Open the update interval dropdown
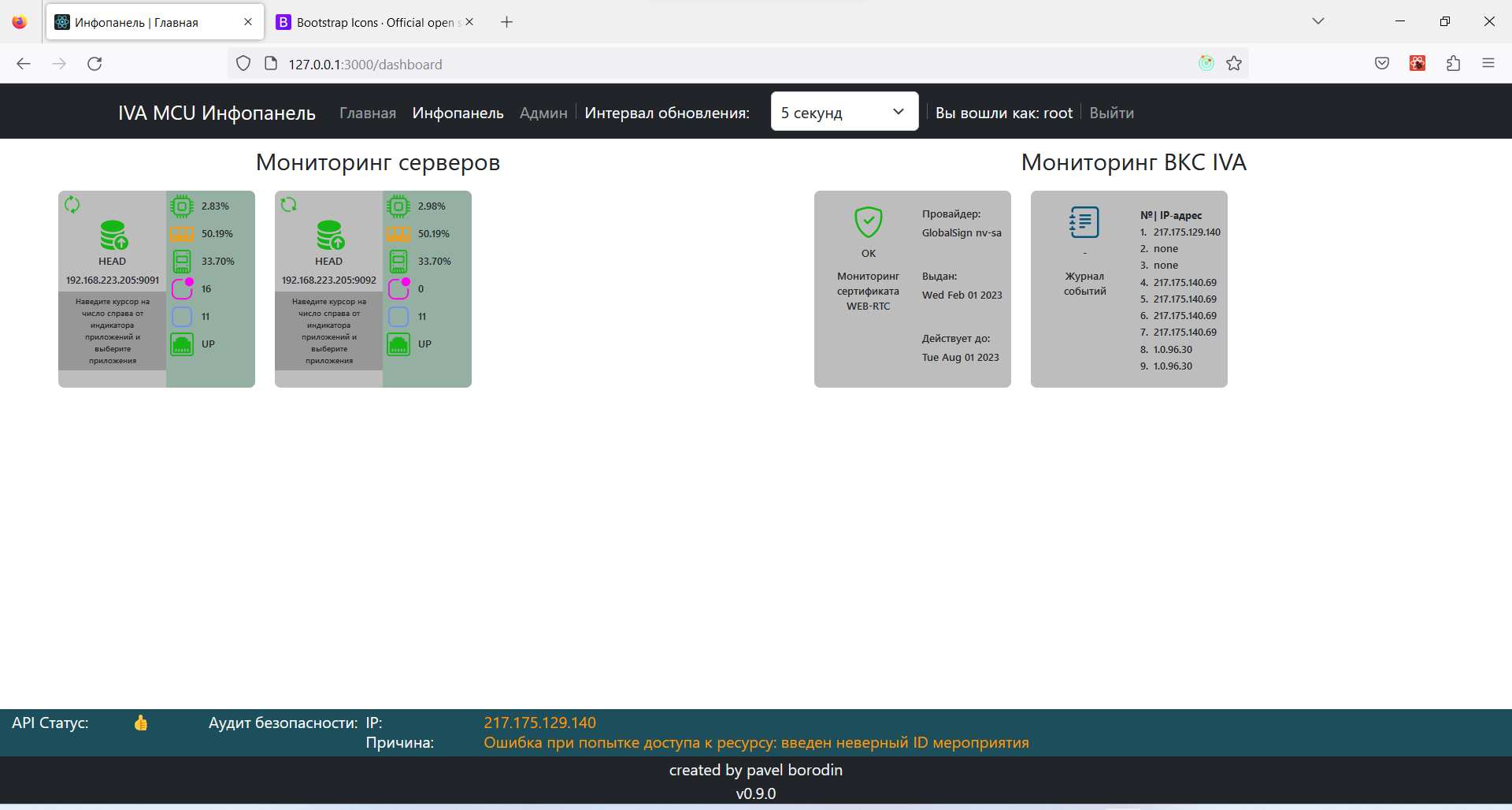Screen dimensions: 1512x810 click(844, 112)
